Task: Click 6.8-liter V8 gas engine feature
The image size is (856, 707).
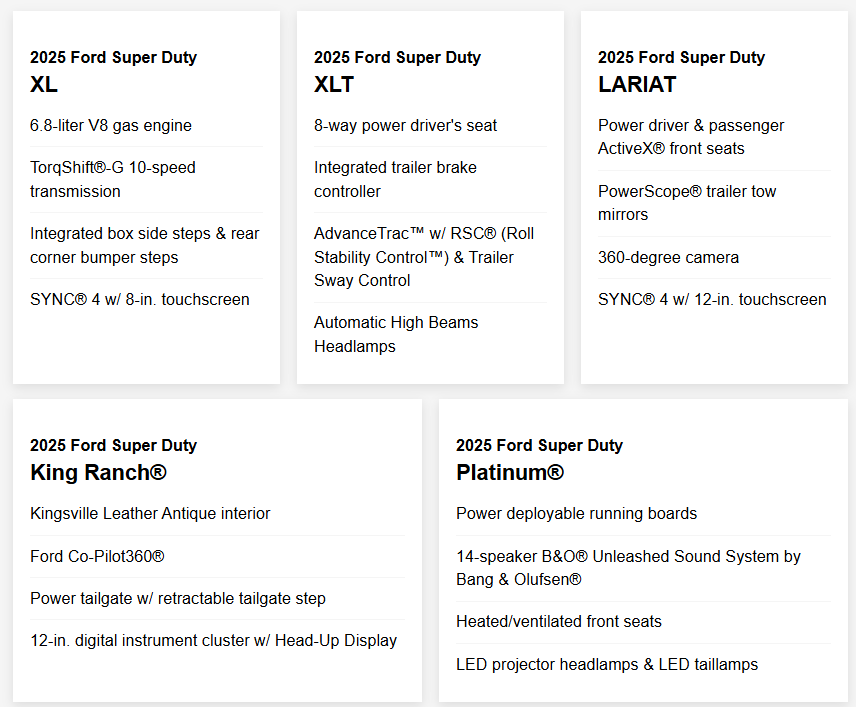Action: click(x=111, y=125)
